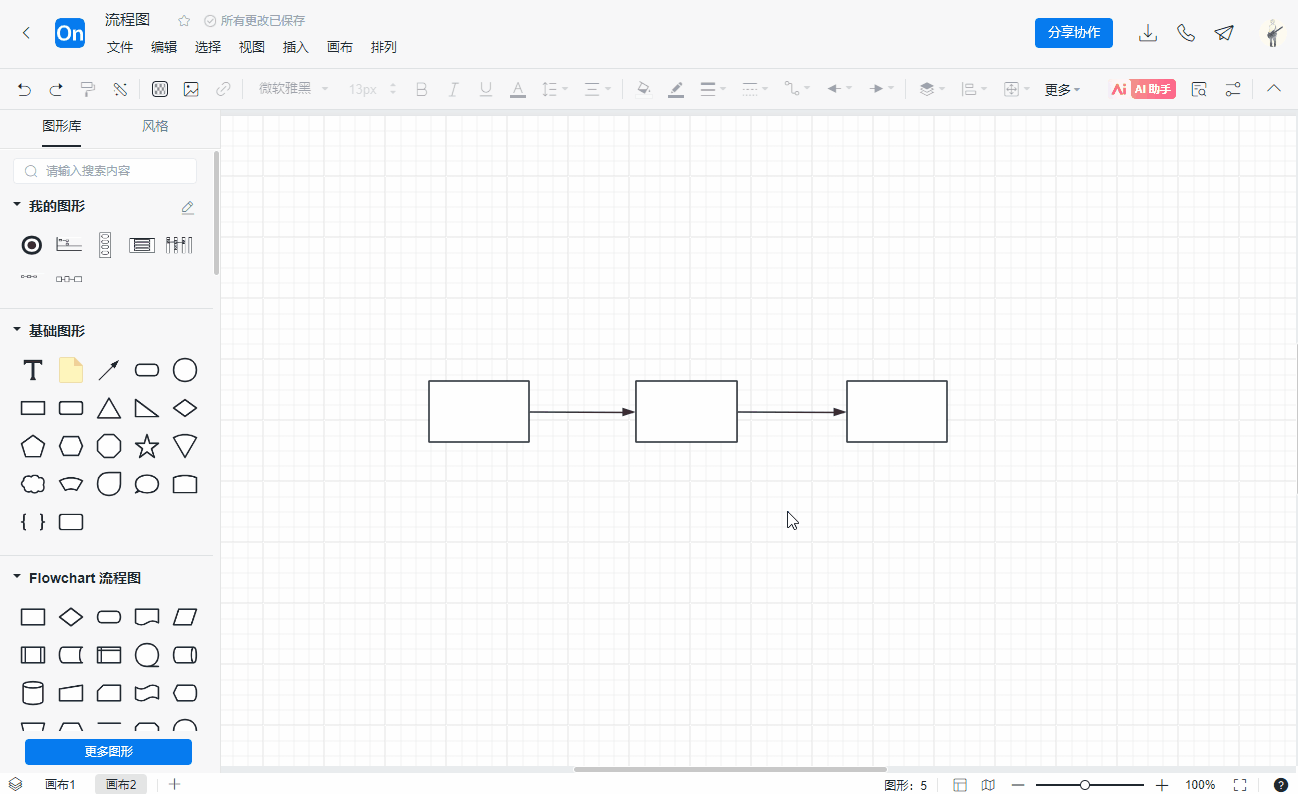Switch to canvas tab 画布1

60,785
